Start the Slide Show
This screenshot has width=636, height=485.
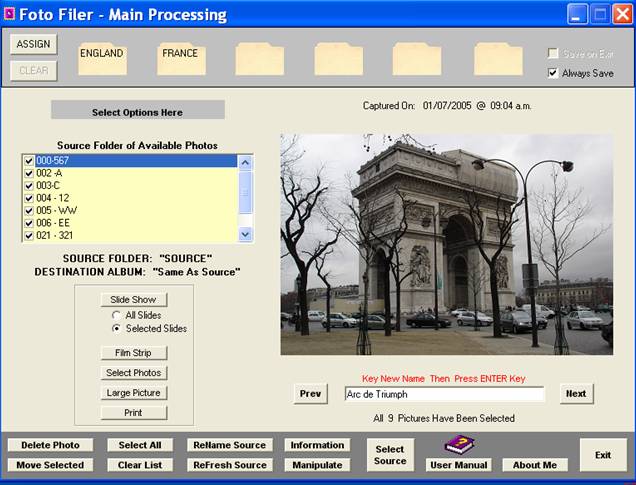point(134,299)
